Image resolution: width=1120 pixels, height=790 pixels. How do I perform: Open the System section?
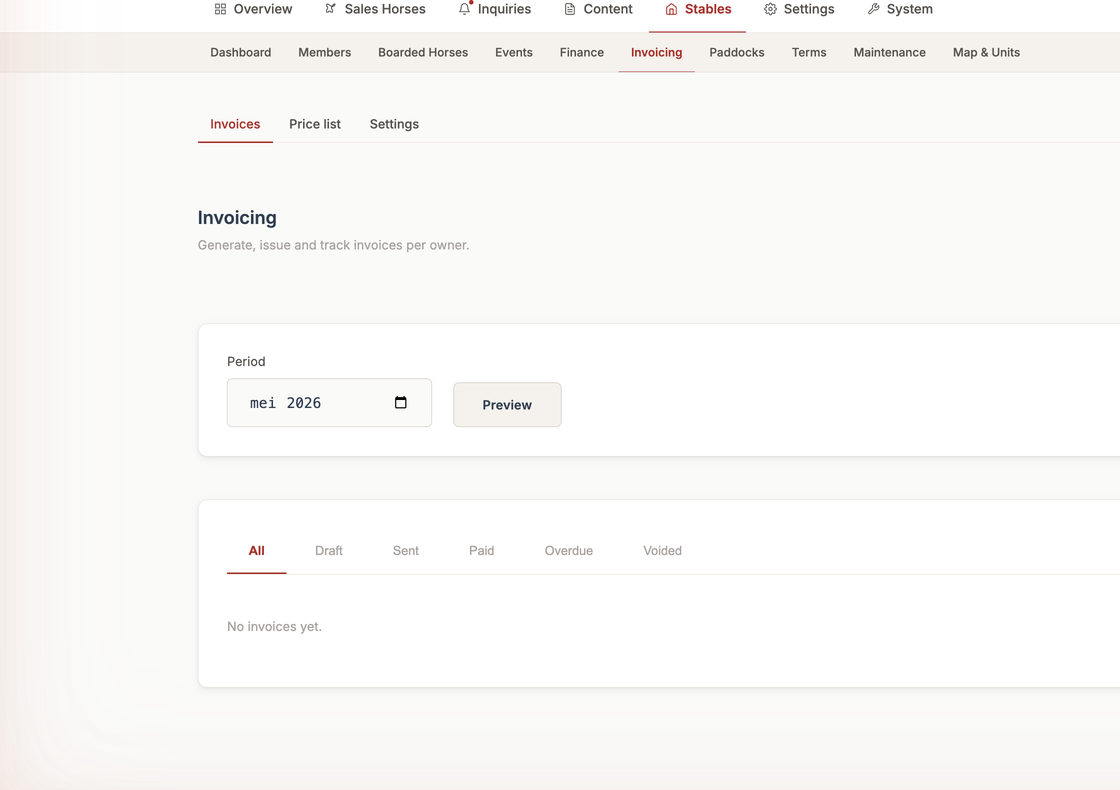pos(900,9)
